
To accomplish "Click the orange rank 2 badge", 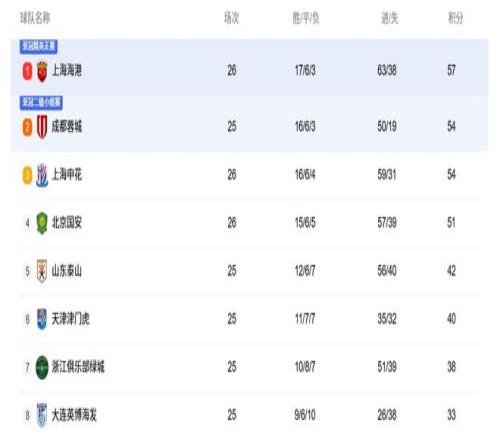I will (x=27, y=127).
